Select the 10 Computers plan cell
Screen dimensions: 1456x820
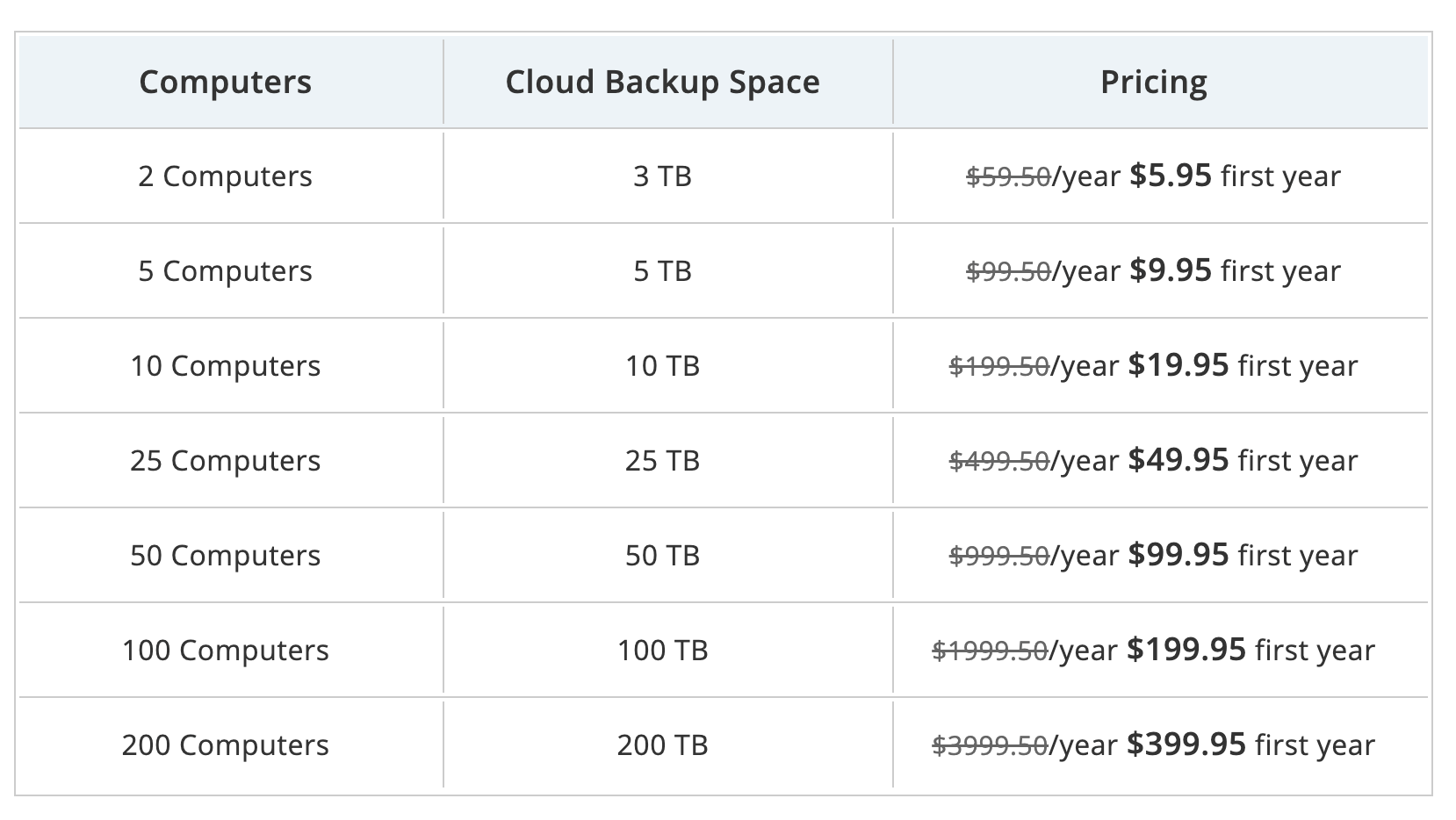click(226, 366)
